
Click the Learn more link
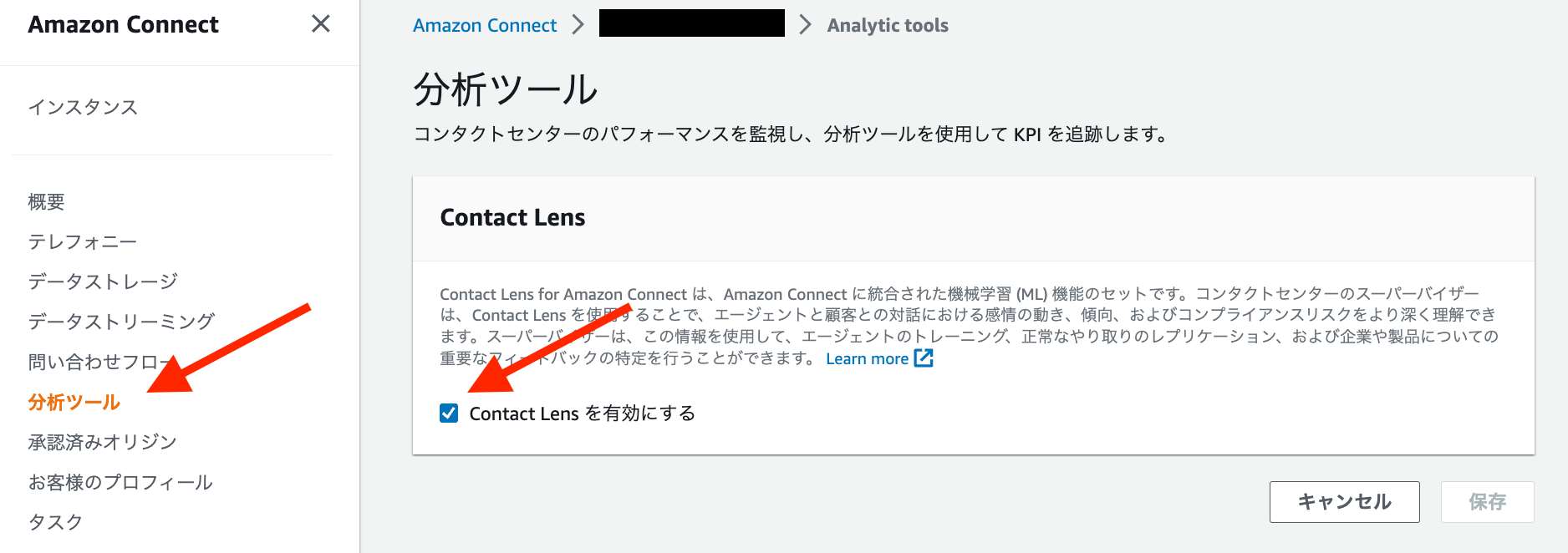pyautogui.click(x=867, y=358)
